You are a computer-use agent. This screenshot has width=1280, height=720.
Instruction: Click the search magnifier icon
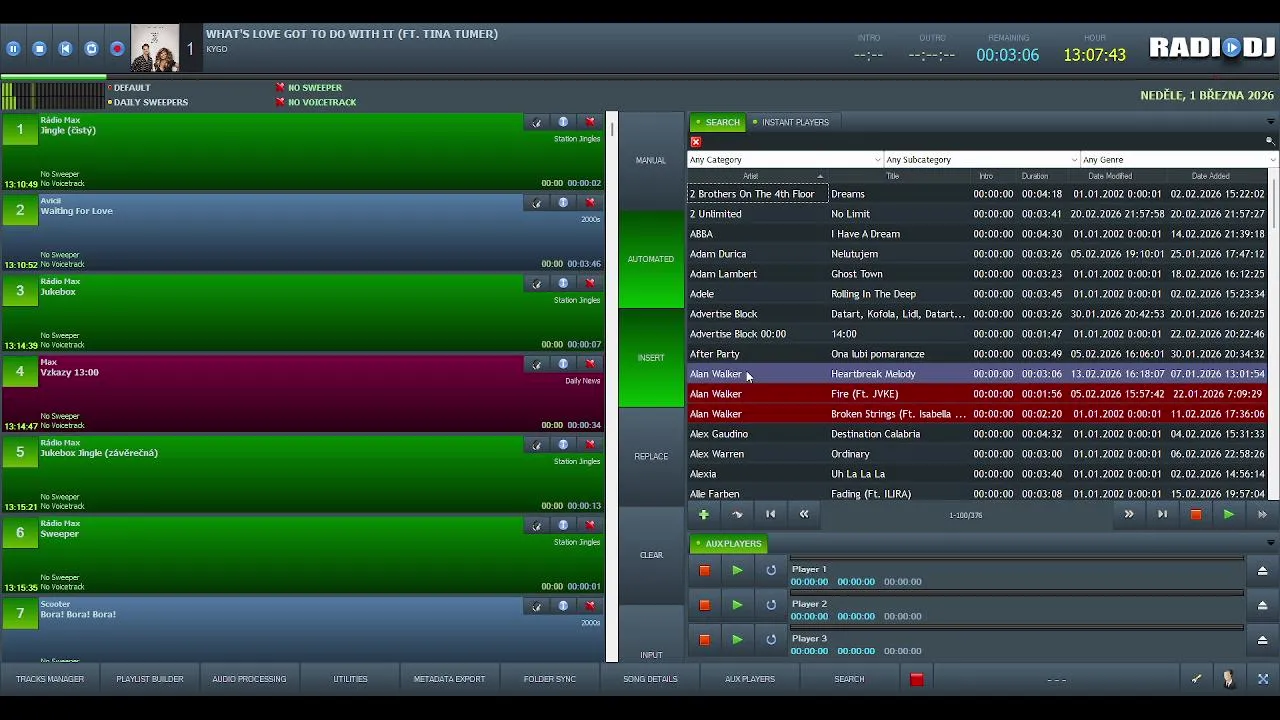pos(1270,141)
